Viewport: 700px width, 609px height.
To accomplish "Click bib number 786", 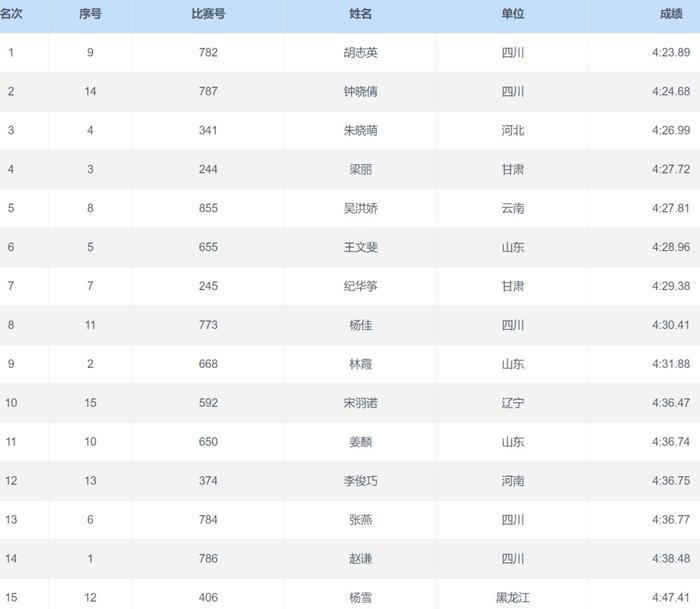I will pyautogui.click(x=208, y=559).
